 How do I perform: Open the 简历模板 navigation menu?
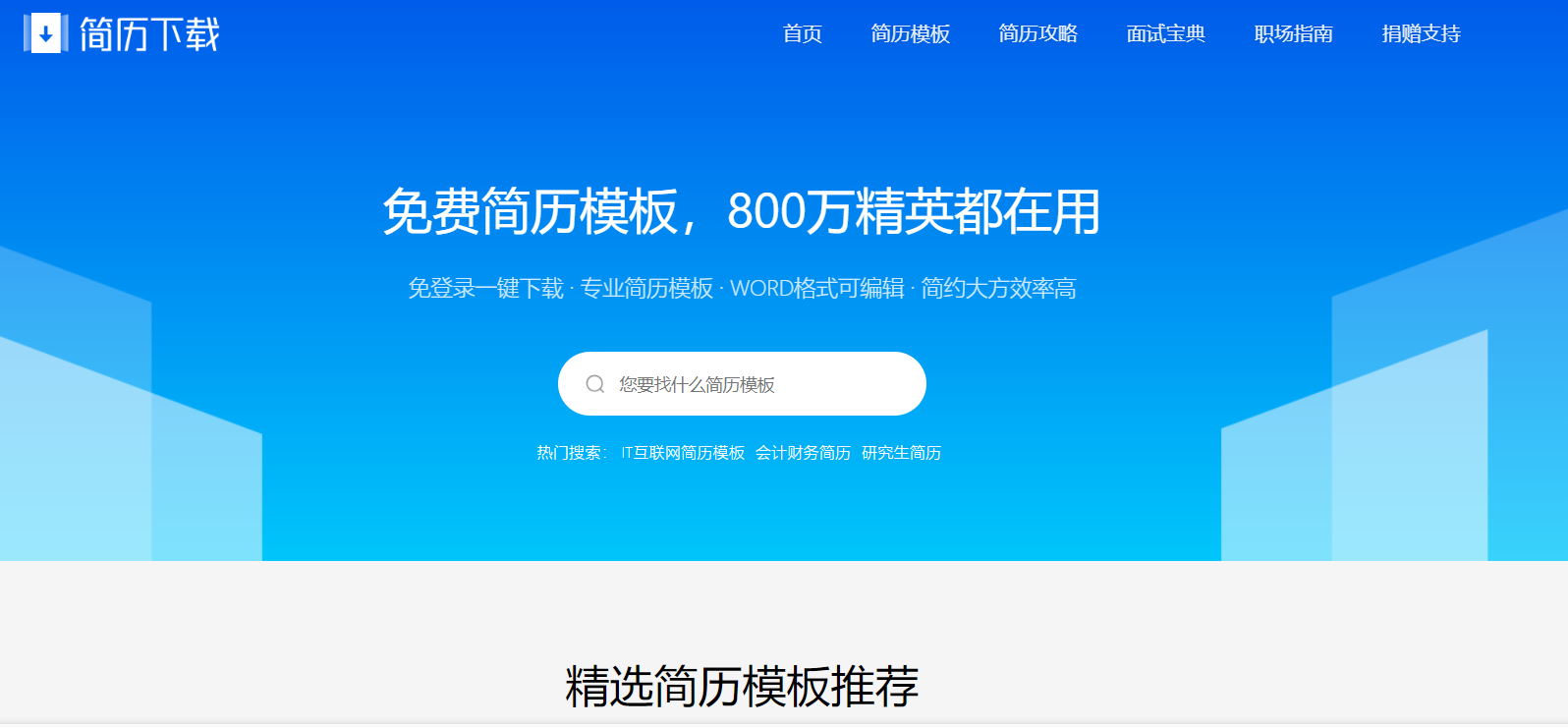pos(910,34)
